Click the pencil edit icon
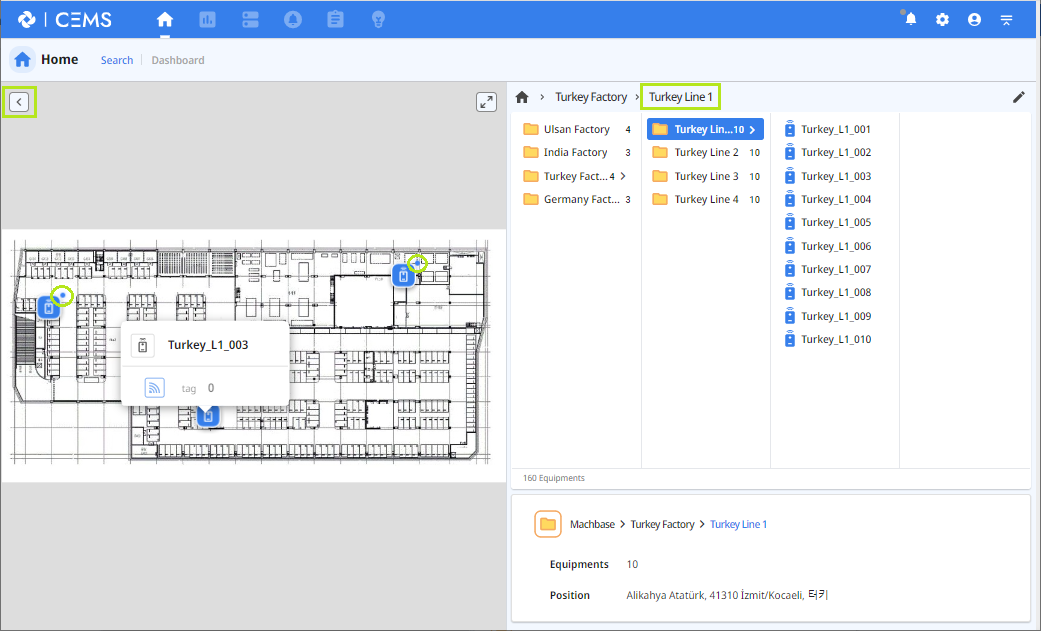Viewport: 1041px width, 631px height. (x=1019, y=97)
